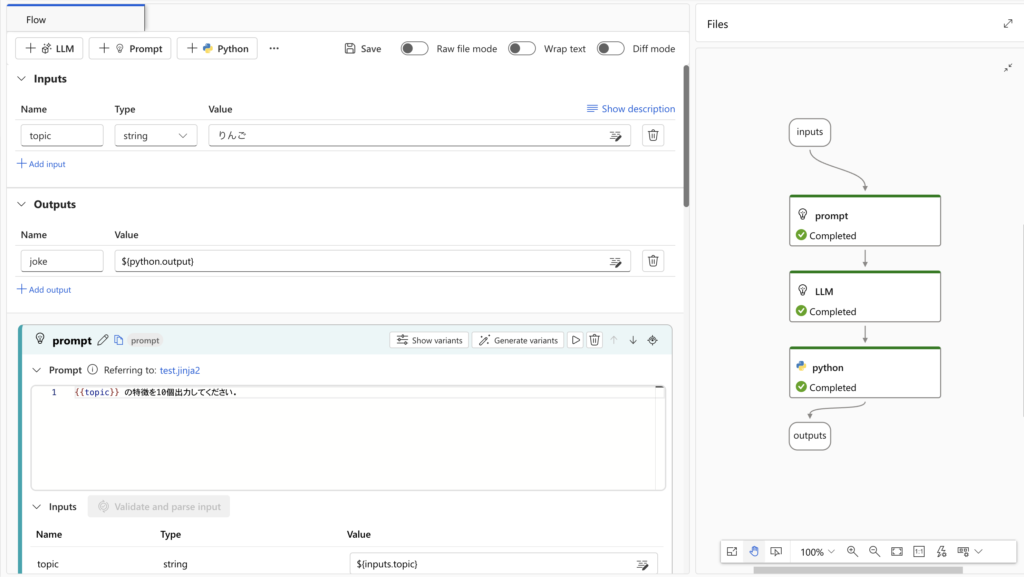The height and width of the screenshot is (577, 1024).
Task: Select the hand pan tool in graph toolbar
Action: pos(754,552)
